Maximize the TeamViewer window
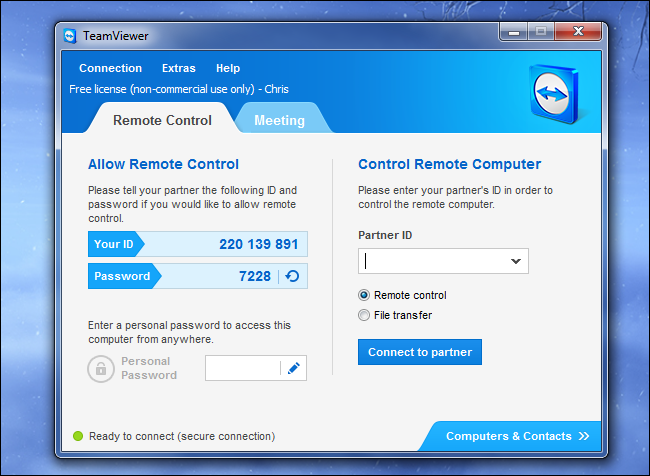650x476 pixels. [541, 32]
